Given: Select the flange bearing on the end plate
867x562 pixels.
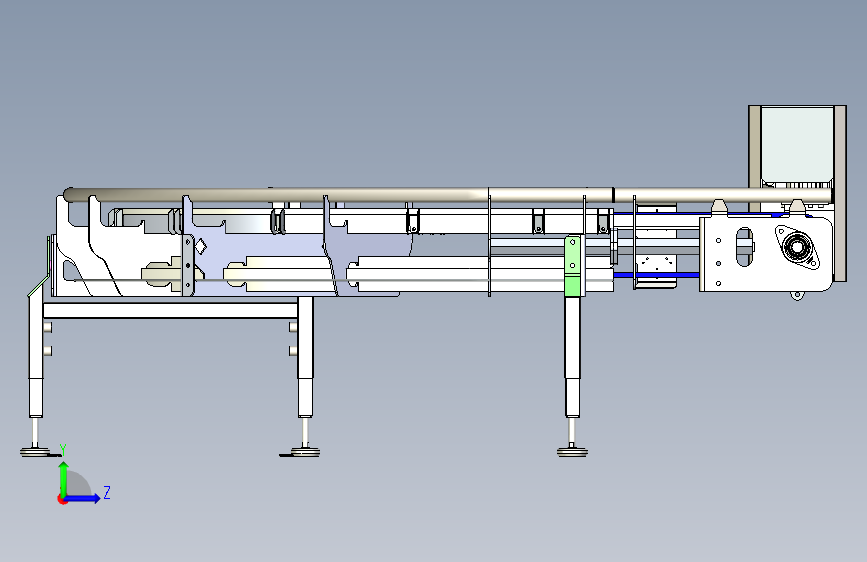Looking at the screenshot, I should tap(796, 247).
